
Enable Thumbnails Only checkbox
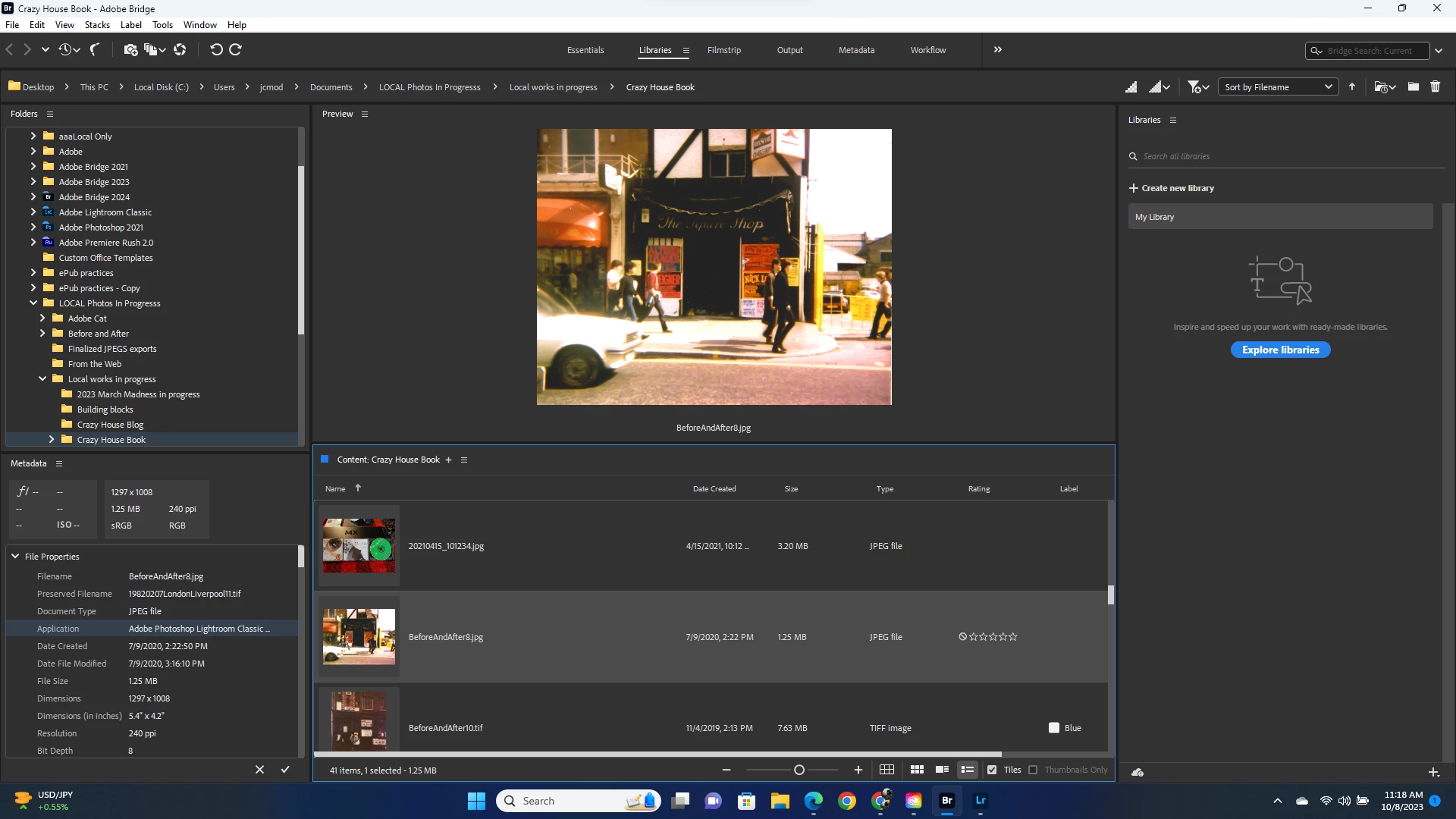[x=1033, y=770]
